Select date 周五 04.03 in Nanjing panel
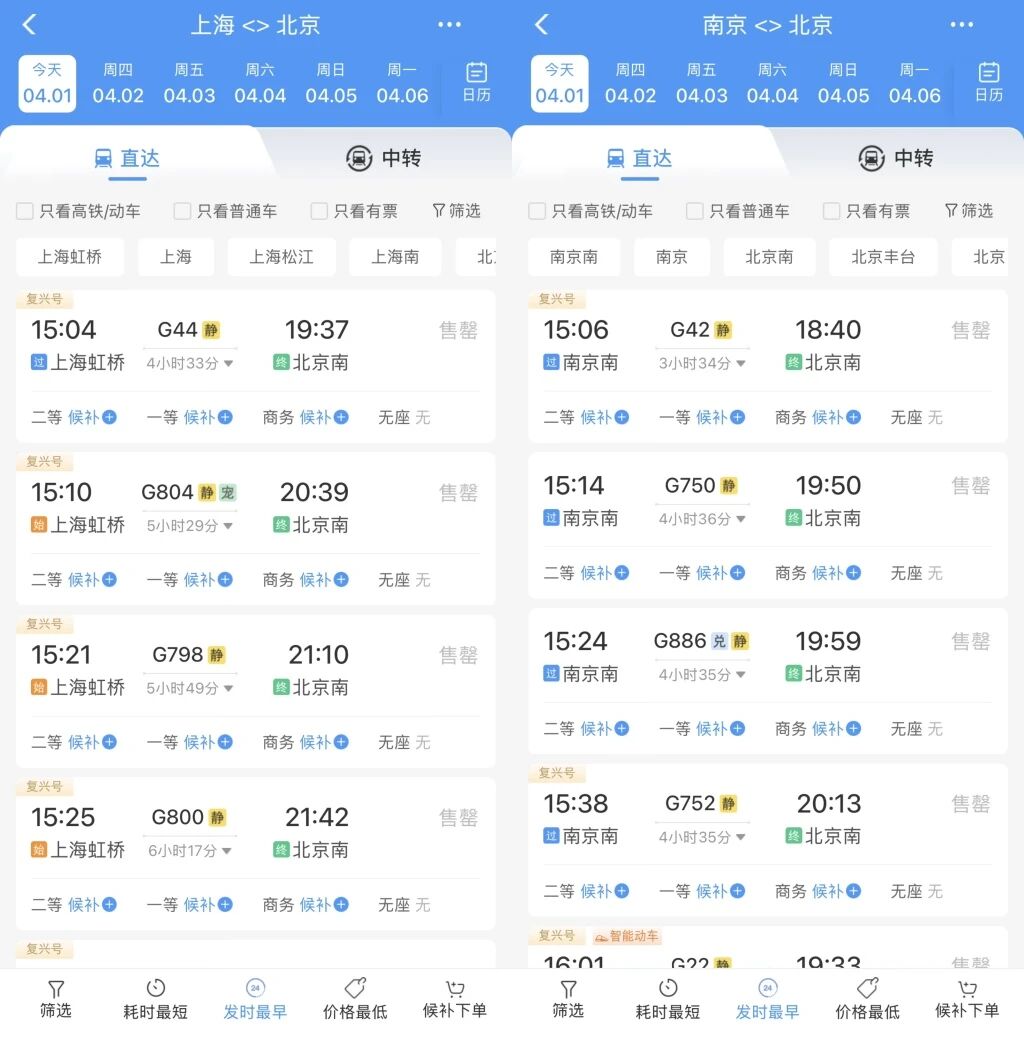Image resolution: width=1024 pixels, height=1045 pixels. pos(701,84)
